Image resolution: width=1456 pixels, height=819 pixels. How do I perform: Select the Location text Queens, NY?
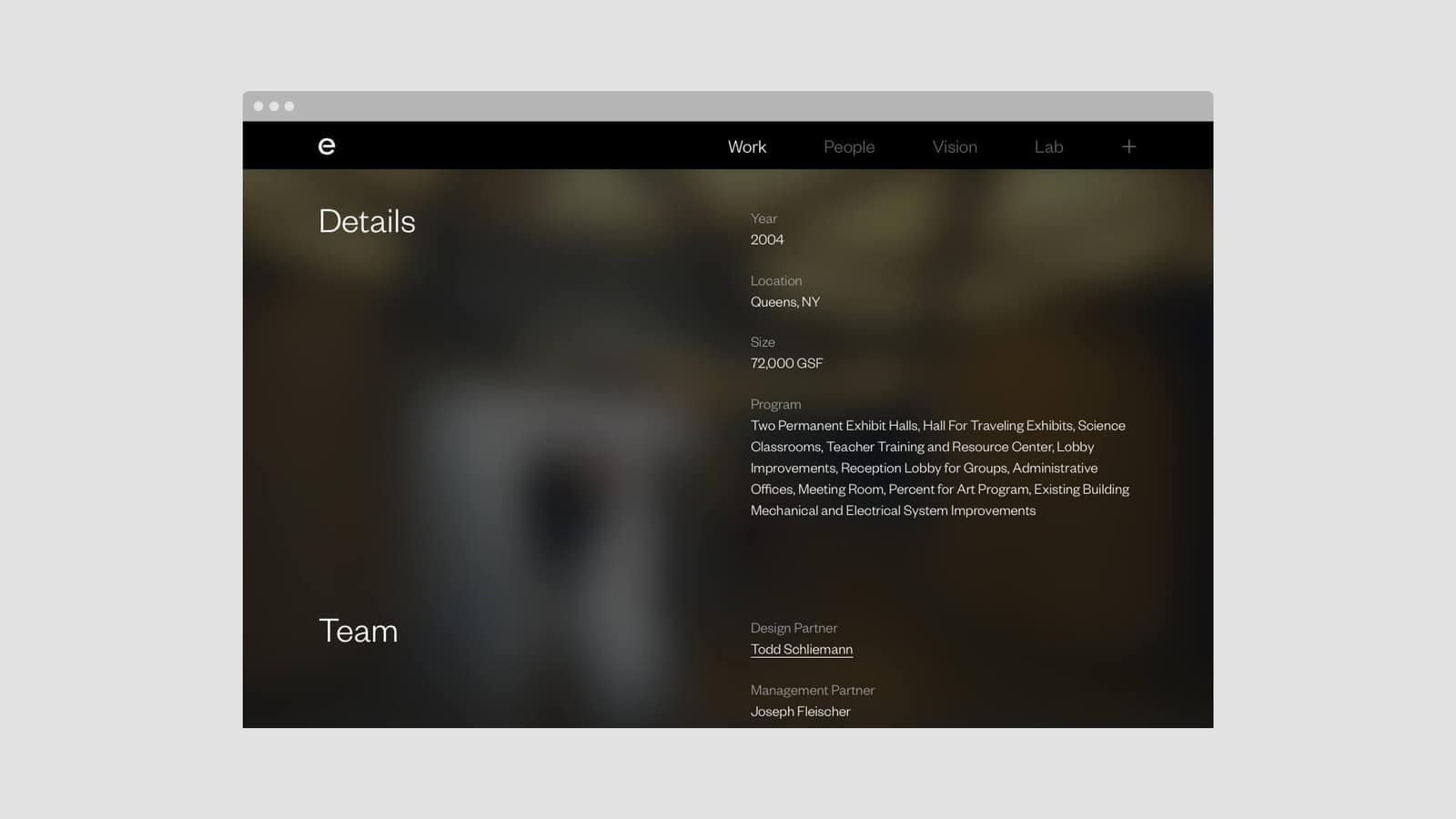click(784, 301)
